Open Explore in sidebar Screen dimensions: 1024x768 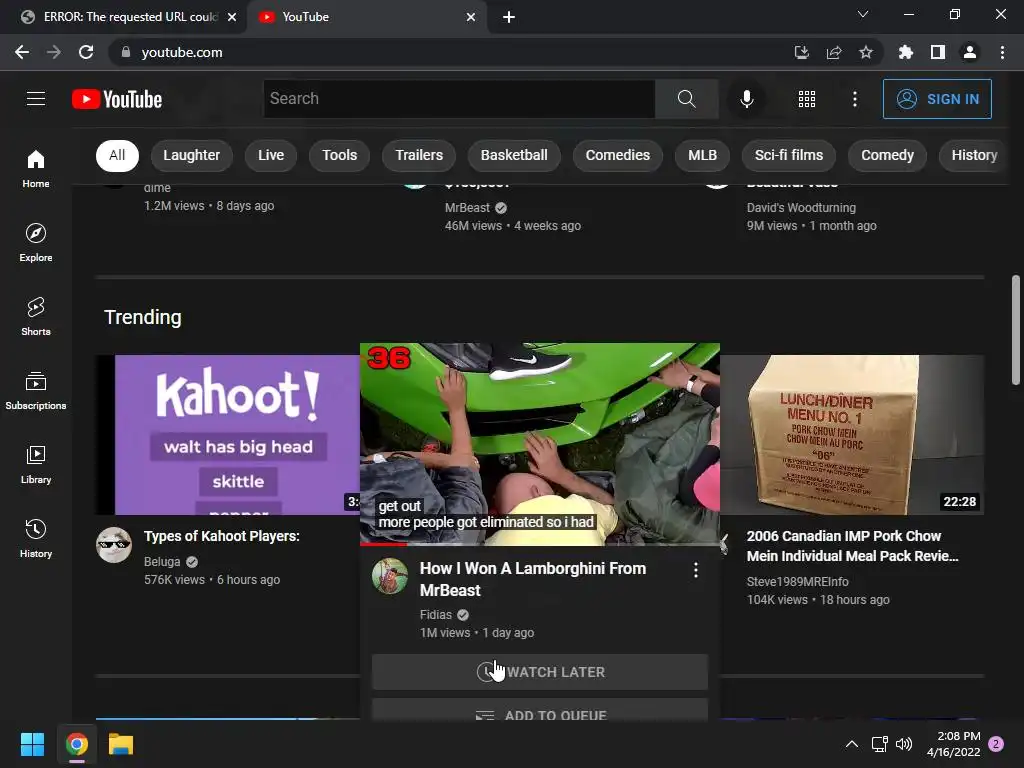pos(36,242)
